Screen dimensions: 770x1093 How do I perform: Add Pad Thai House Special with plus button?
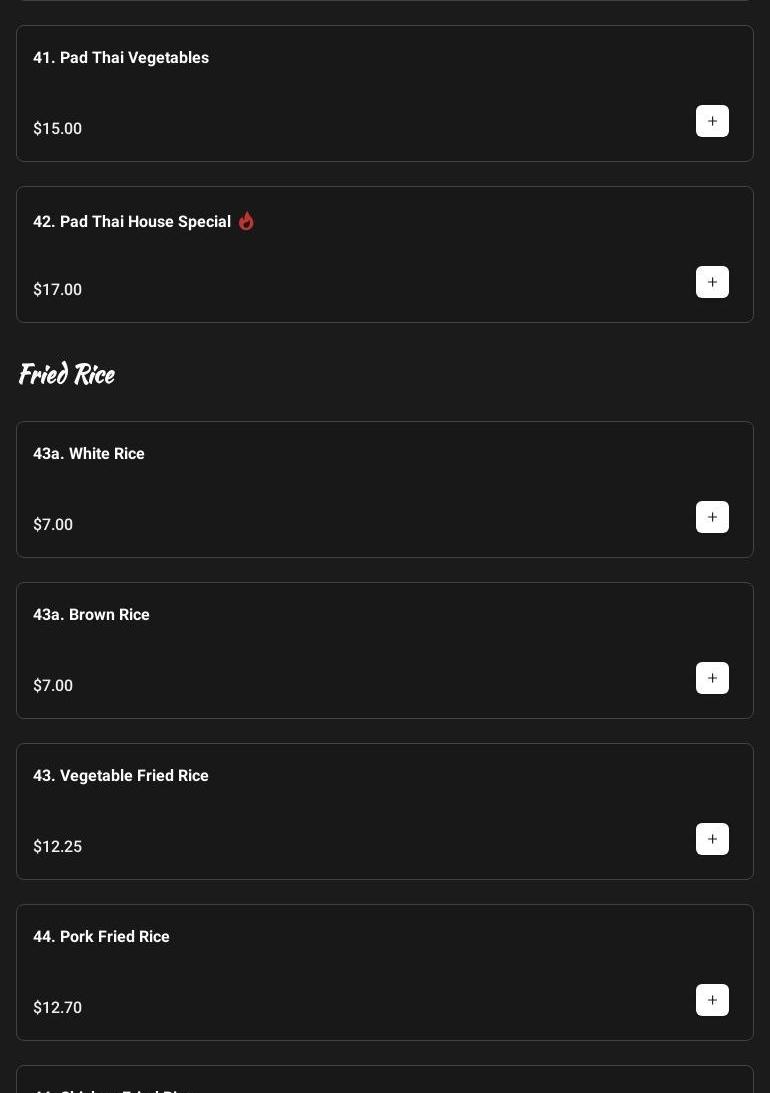coord(712,282)
